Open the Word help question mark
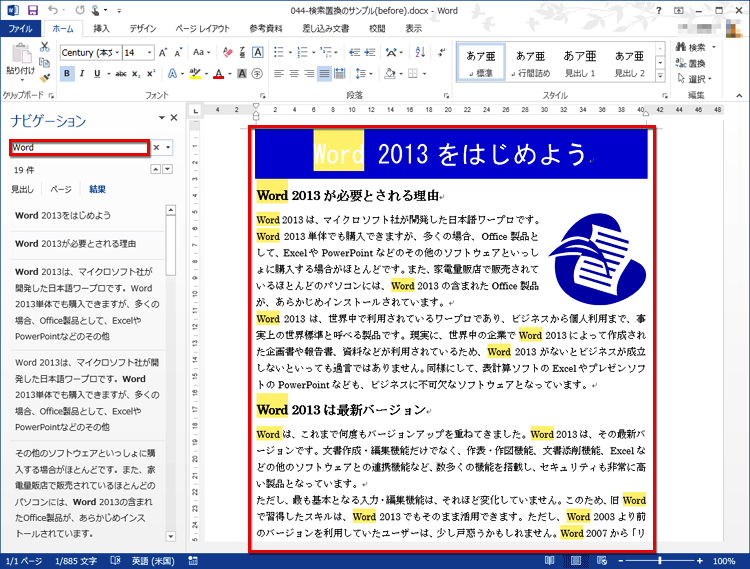Image resolution: width=750 pixels, height=569 pixels. tap(659, 10)
